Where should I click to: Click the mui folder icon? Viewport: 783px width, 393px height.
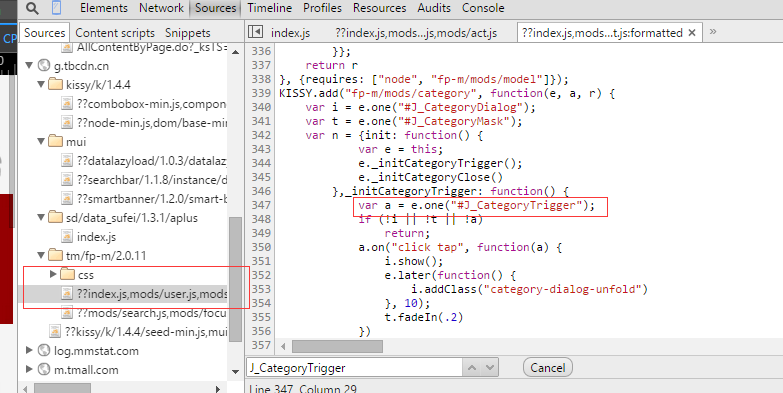[55, 142]
